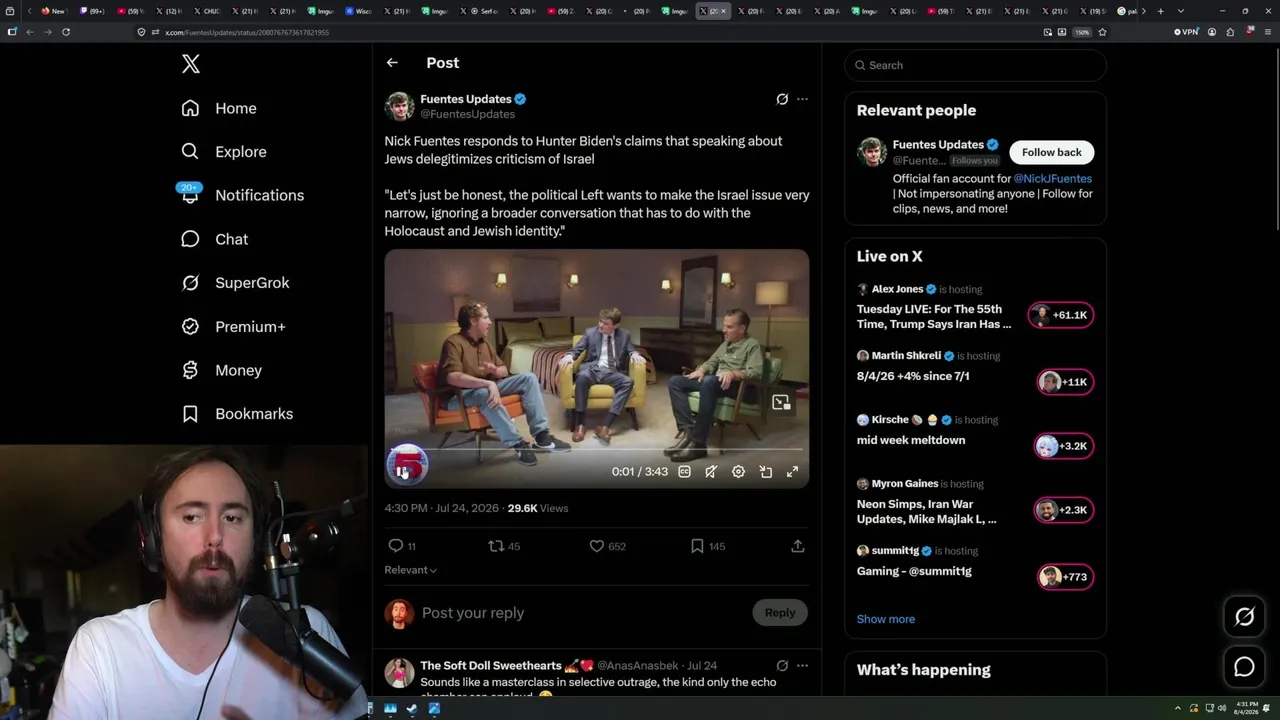The image size is (1280, 720).
Task: Join Alex Jones live space with +61.1K listeners
Action: [1062, 315]
